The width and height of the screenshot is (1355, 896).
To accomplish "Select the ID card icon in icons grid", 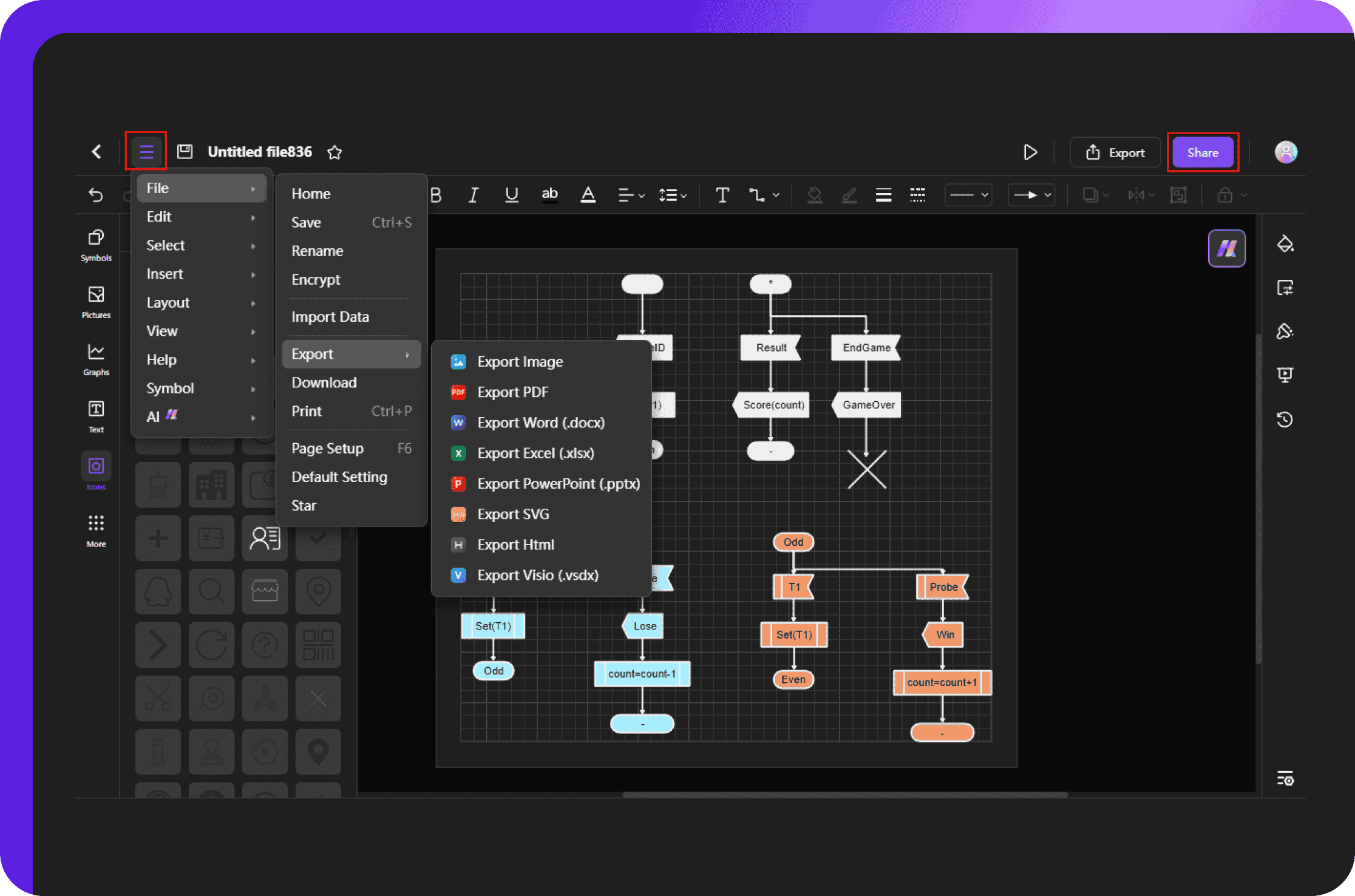I will click(x=265, y=538).
